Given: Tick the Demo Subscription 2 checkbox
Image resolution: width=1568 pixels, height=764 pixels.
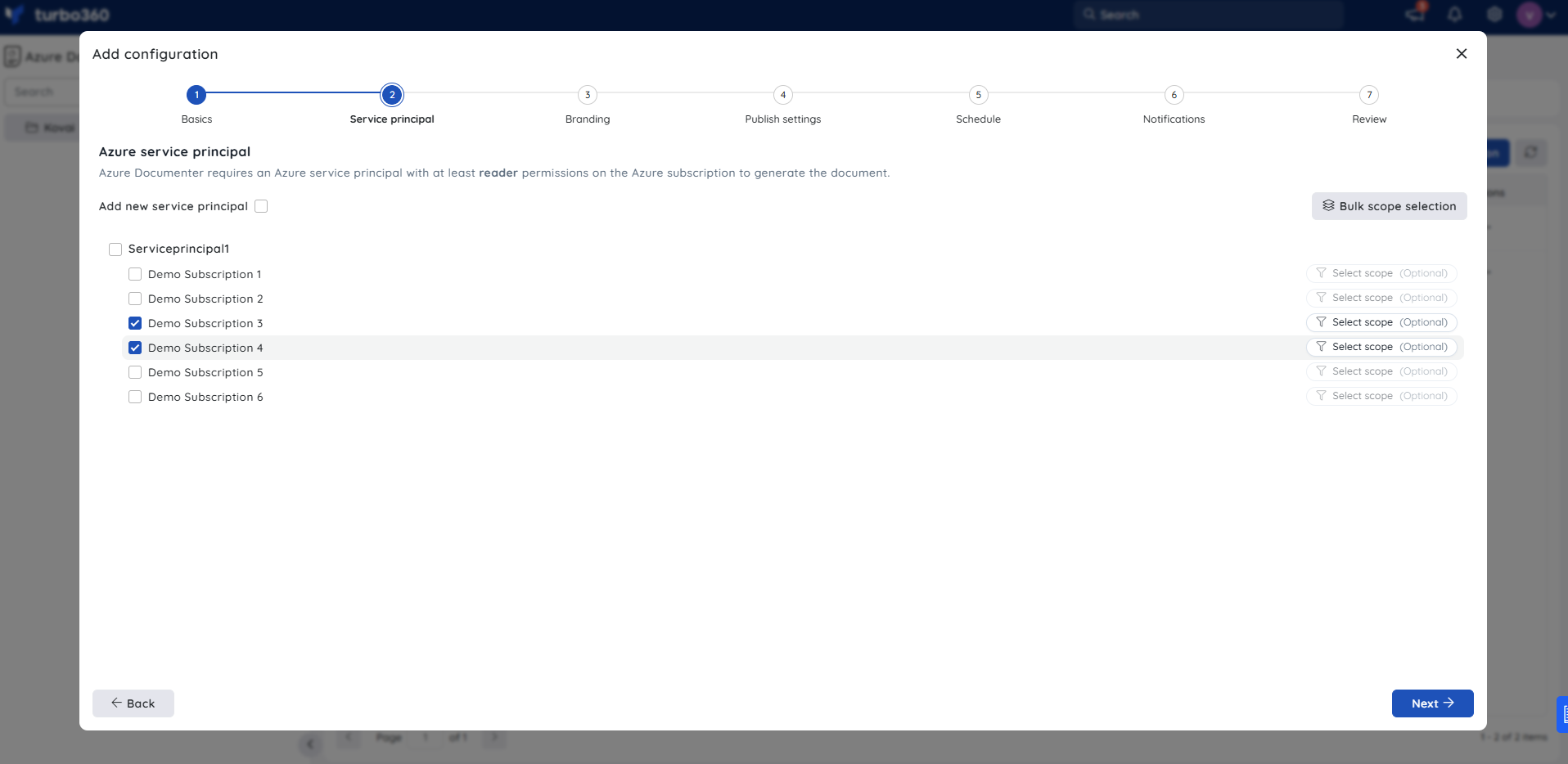Looking at the screenshot, I should point(135,299).
